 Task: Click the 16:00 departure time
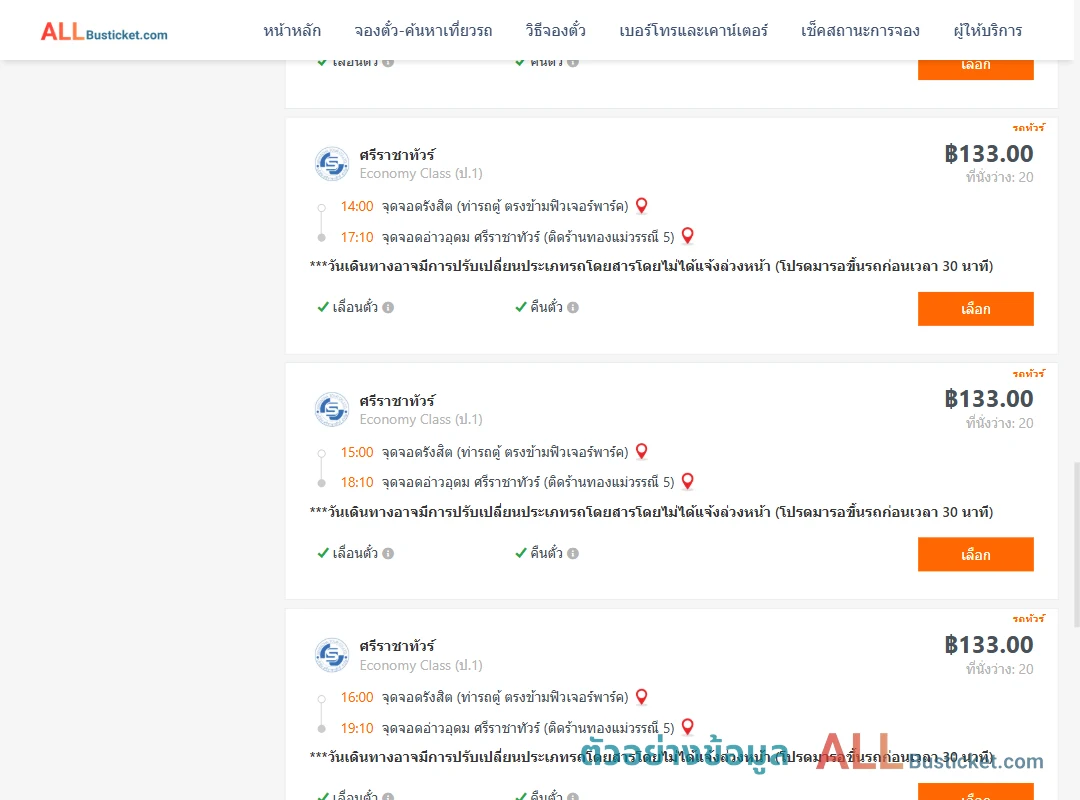tap(357, 697)
